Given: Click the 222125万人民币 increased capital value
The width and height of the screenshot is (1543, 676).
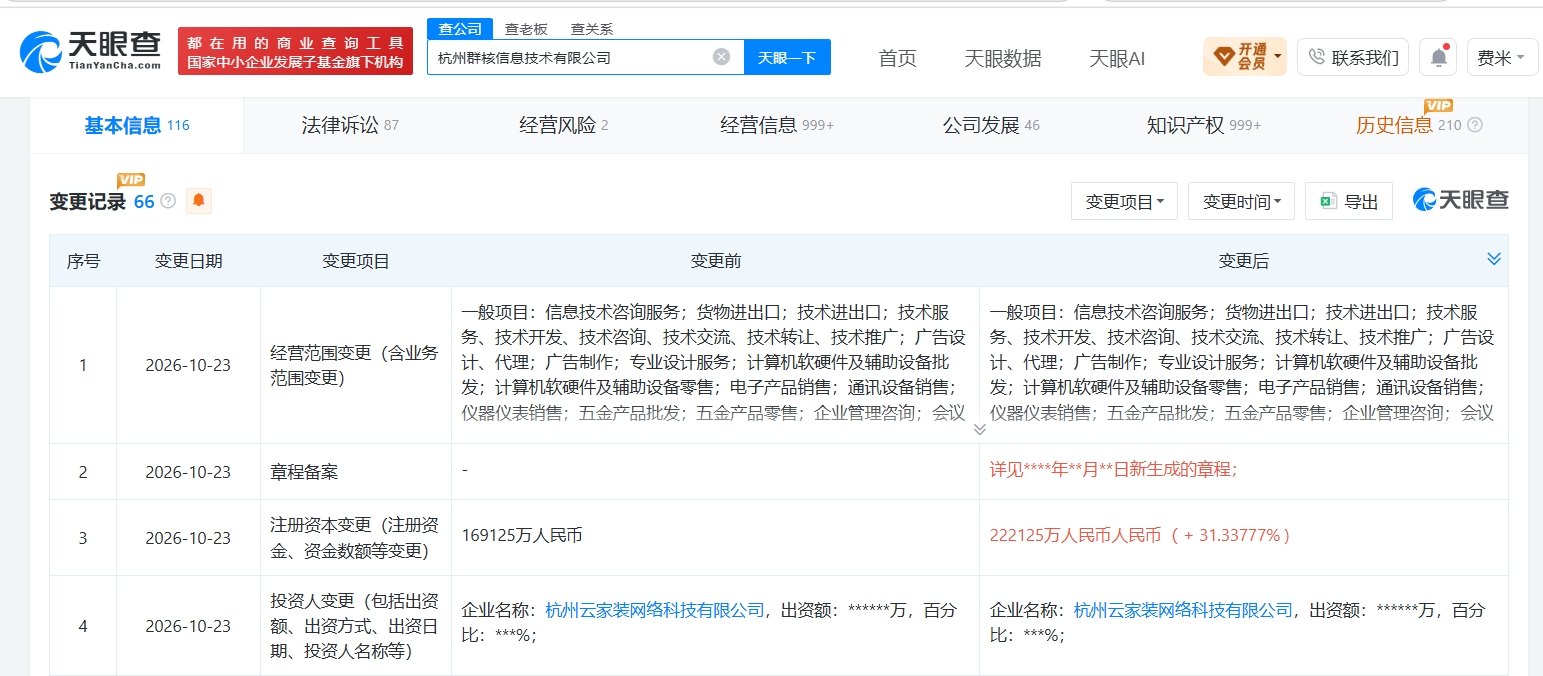Looking at the screenshot, I should pyautogui.click(x=1140, y=535).
